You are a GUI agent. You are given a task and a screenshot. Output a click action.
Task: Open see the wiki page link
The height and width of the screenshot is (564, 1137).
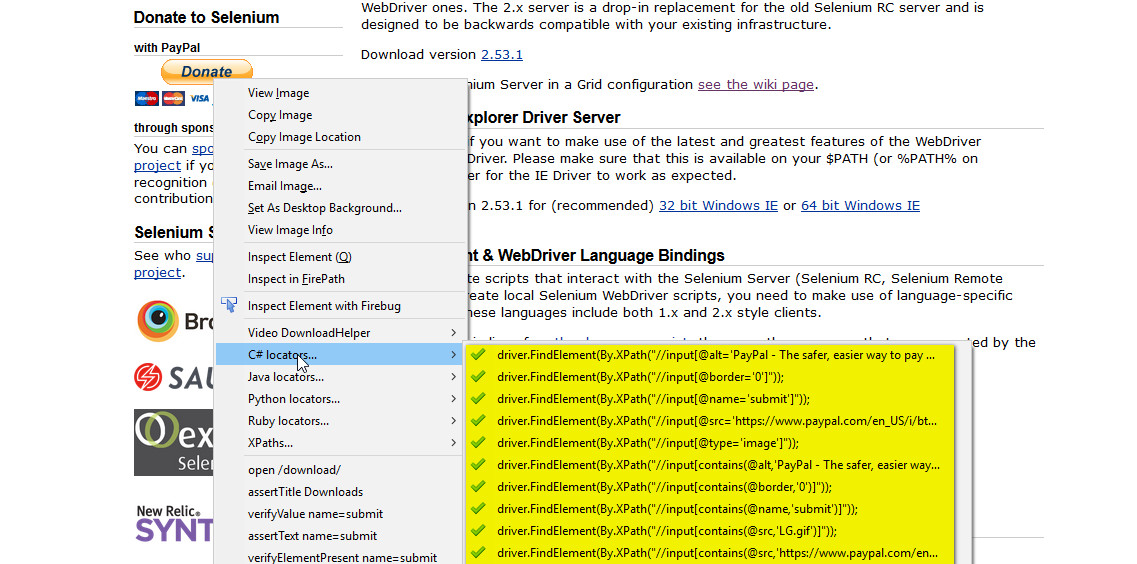(756, 84)
